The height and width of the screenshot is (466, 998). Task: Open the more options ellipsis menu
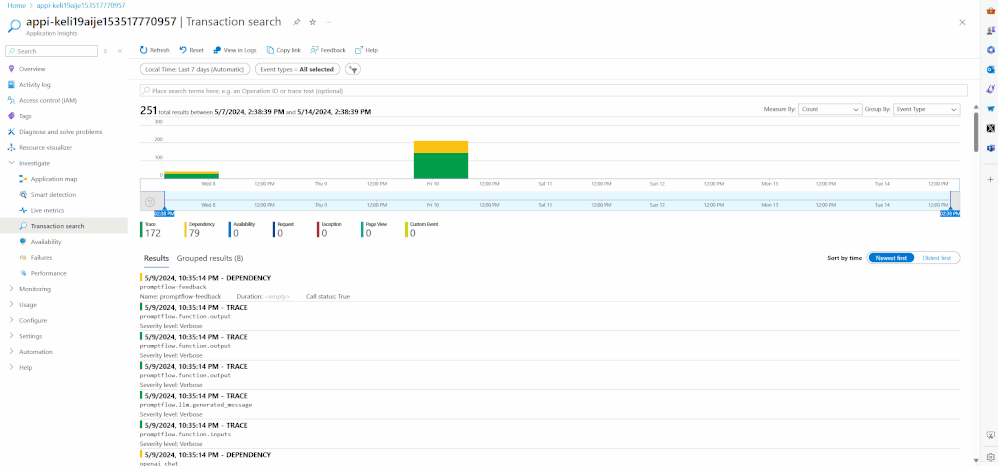point(328,22)
